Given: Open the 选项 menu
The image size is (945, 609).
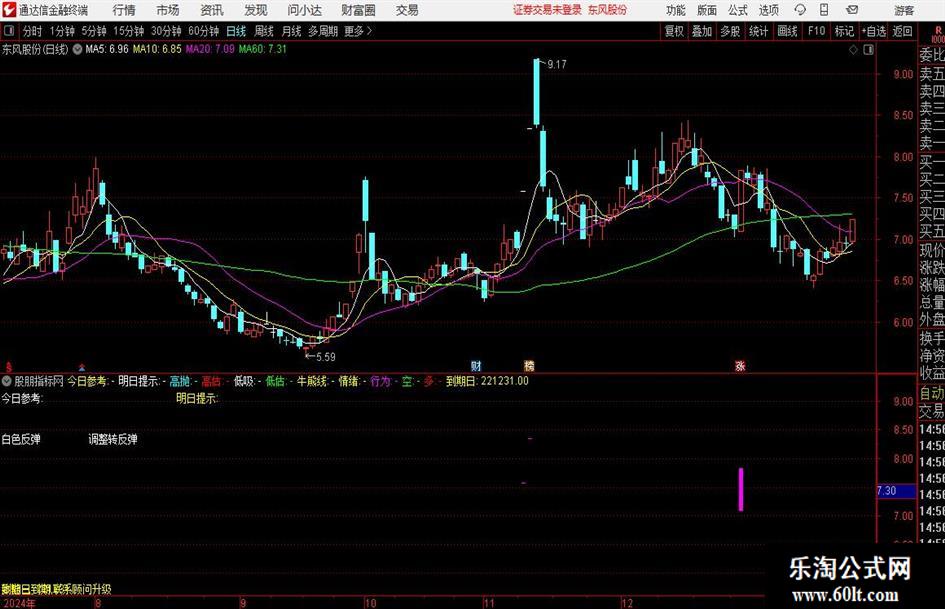Looking at the screenshot, I should point(768,10).
